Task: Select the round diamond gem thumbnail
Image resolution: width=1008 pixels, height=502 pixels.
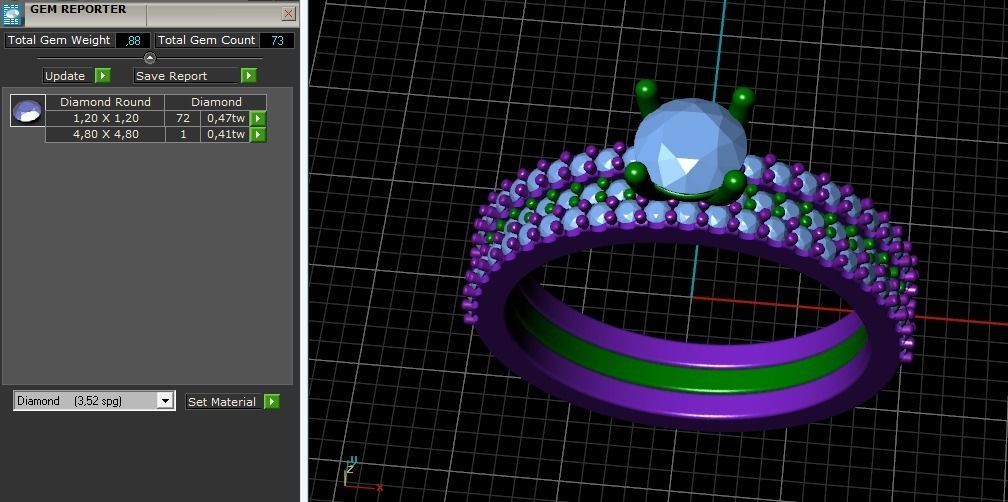Action: point(28,111)
